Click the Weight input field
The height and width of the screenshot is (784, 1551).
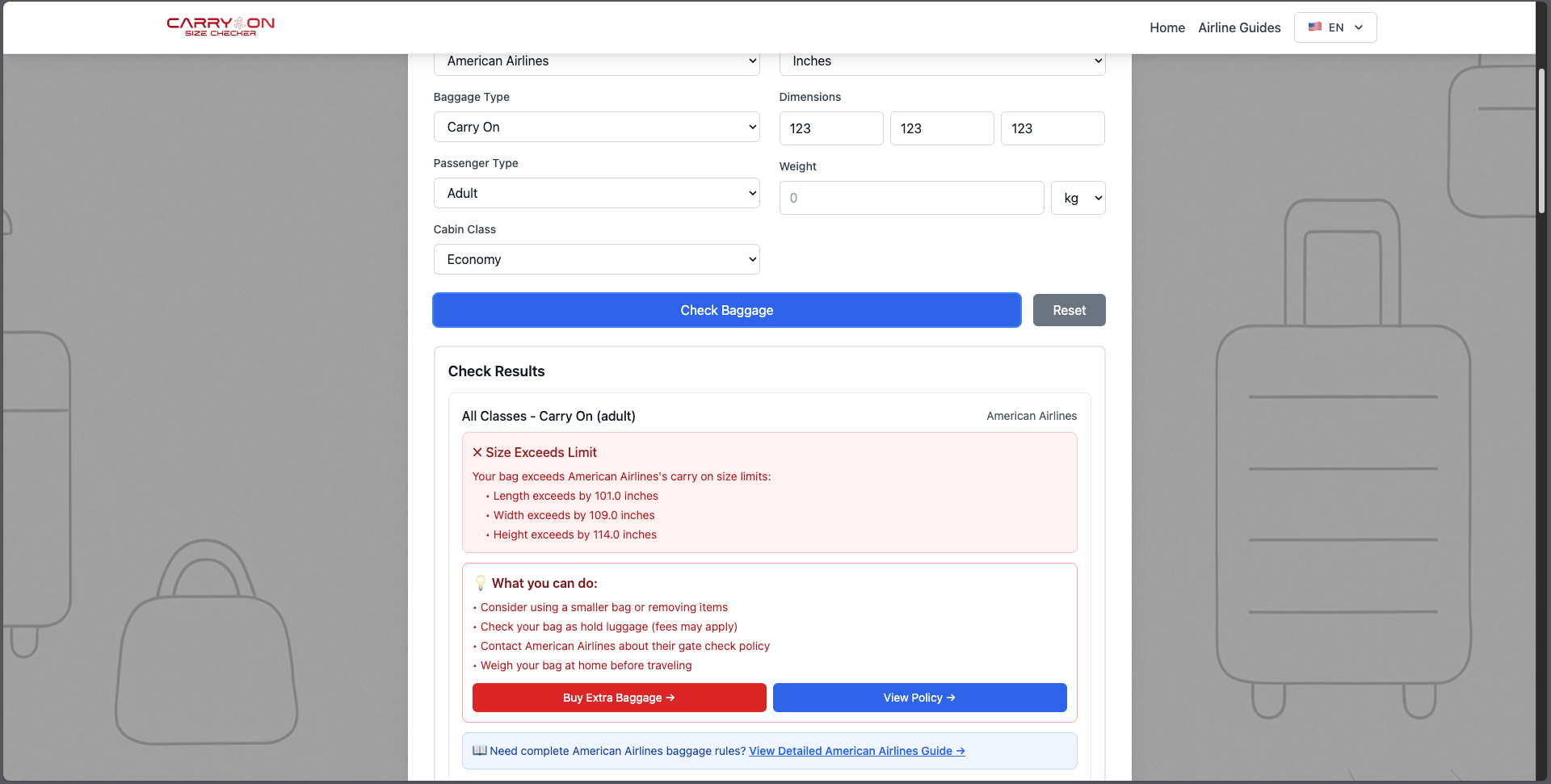(x=911, y=198)
